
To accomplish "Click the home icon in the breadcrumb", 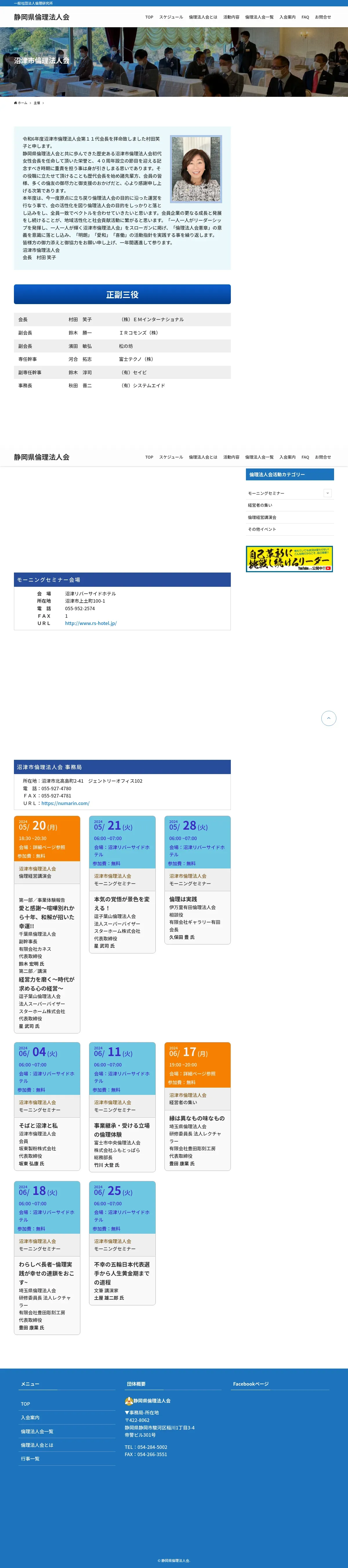I will [16, 103].
